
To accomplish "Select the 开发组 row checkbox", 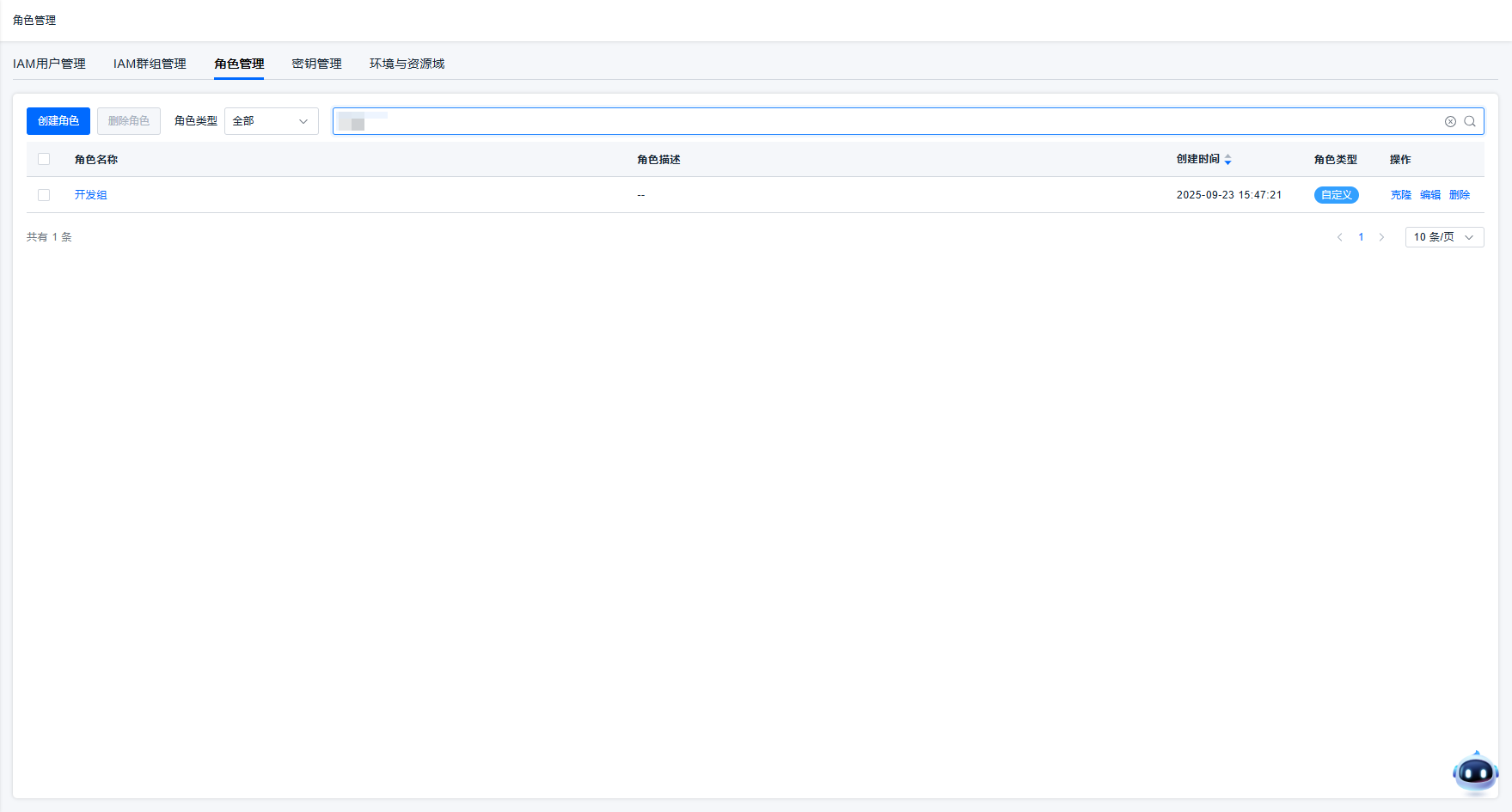I will coord(44,195).
